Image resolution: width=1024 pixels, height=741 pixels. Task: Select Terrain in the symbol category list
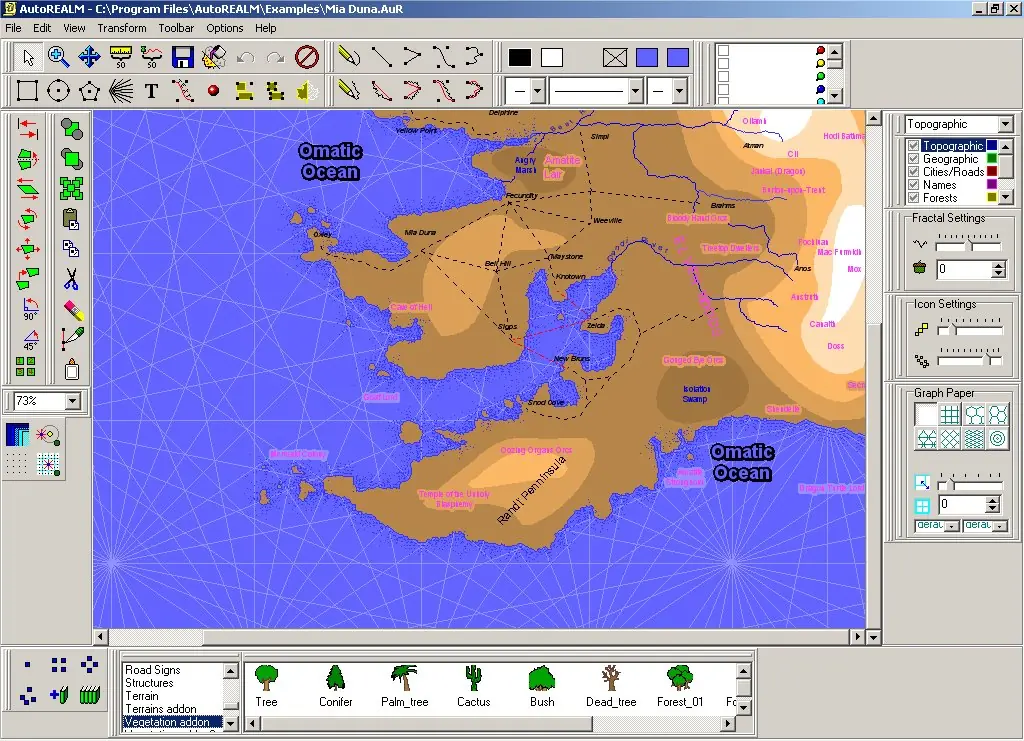[x=142, y=696]
